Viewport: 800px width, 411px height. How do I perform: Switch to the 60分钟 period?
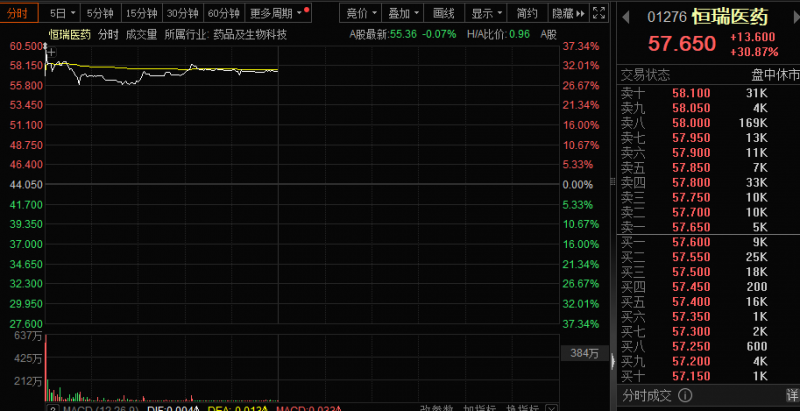(x=224, y=13)
